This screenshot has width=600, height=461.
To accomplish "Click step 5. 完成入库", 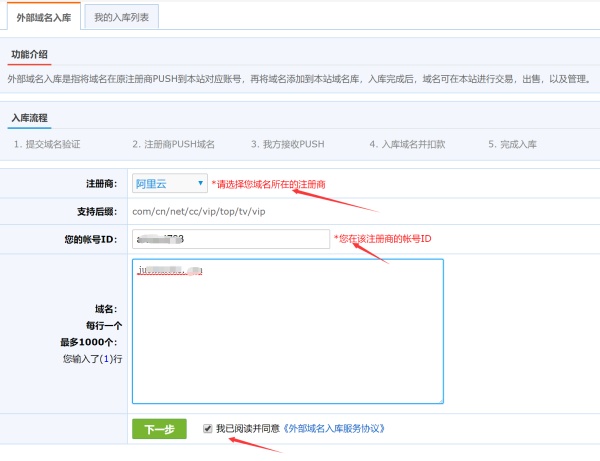I will [x=512, y=144].
